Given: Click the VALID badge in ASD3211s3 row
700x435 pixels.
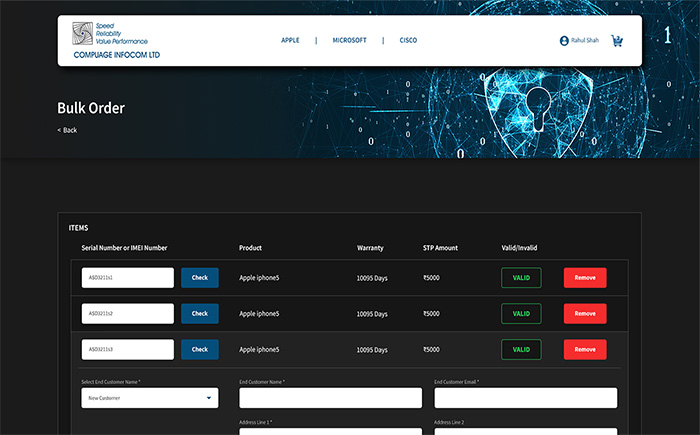Looking at the screenshot, I should 521,349.
